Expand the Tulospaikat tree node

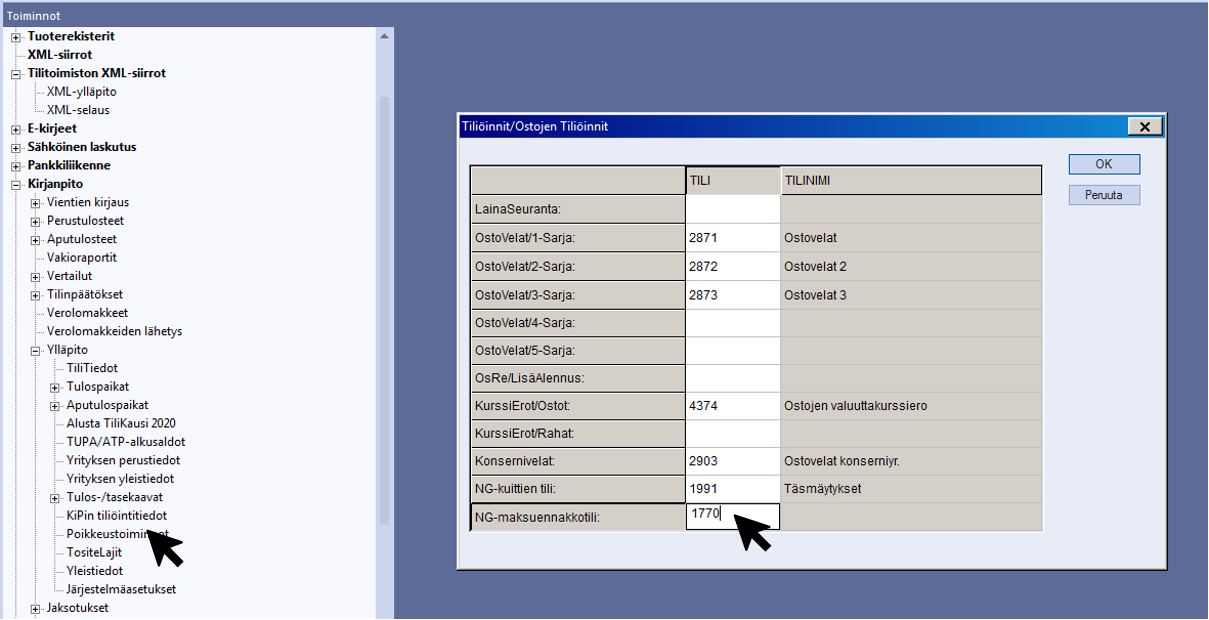pyautogui.click(x=55, y=387)
